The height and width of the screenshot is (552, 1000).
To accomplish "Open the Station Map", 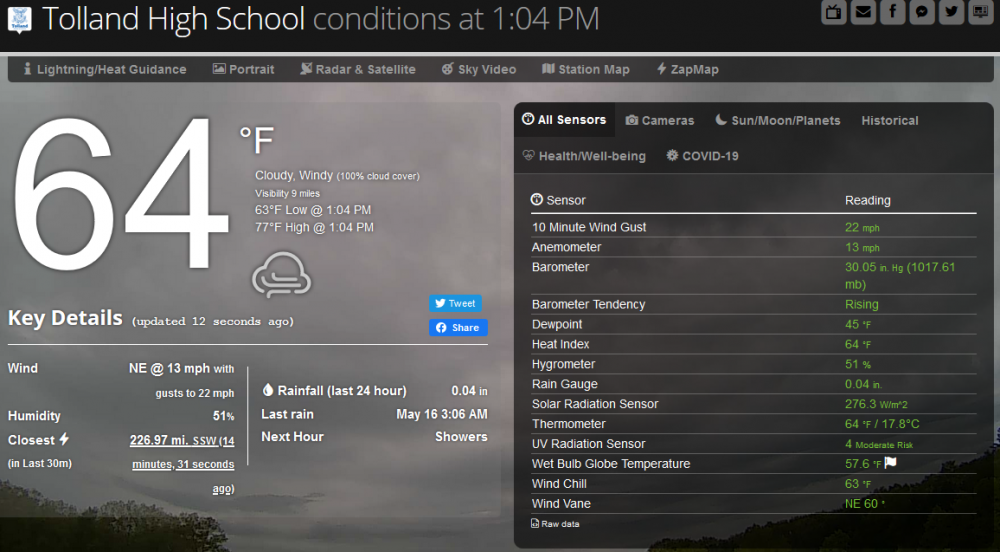I will 585,69.
